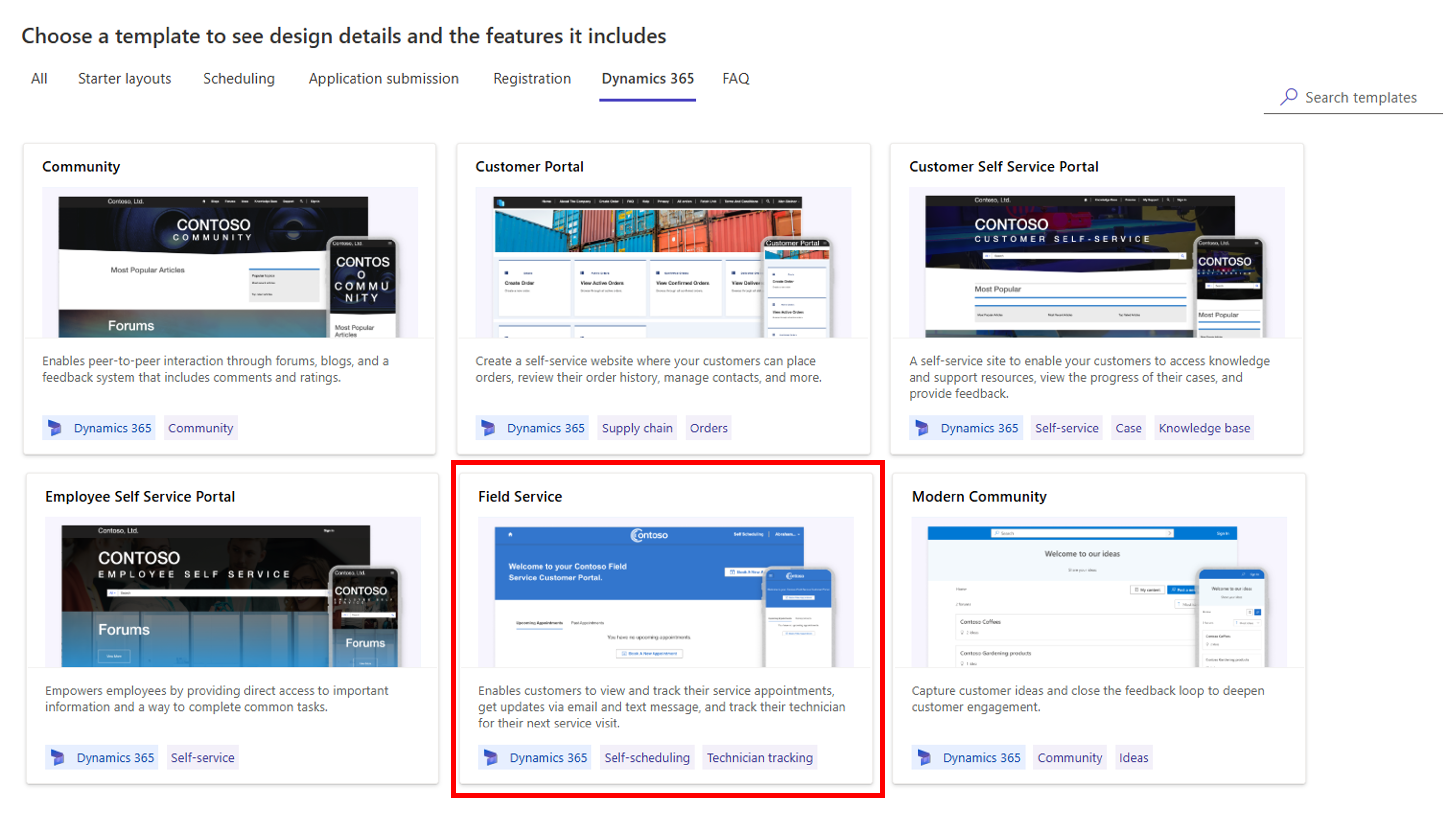
Task: Click the Self-scheduling tag
Action: [x=647, y=757]
